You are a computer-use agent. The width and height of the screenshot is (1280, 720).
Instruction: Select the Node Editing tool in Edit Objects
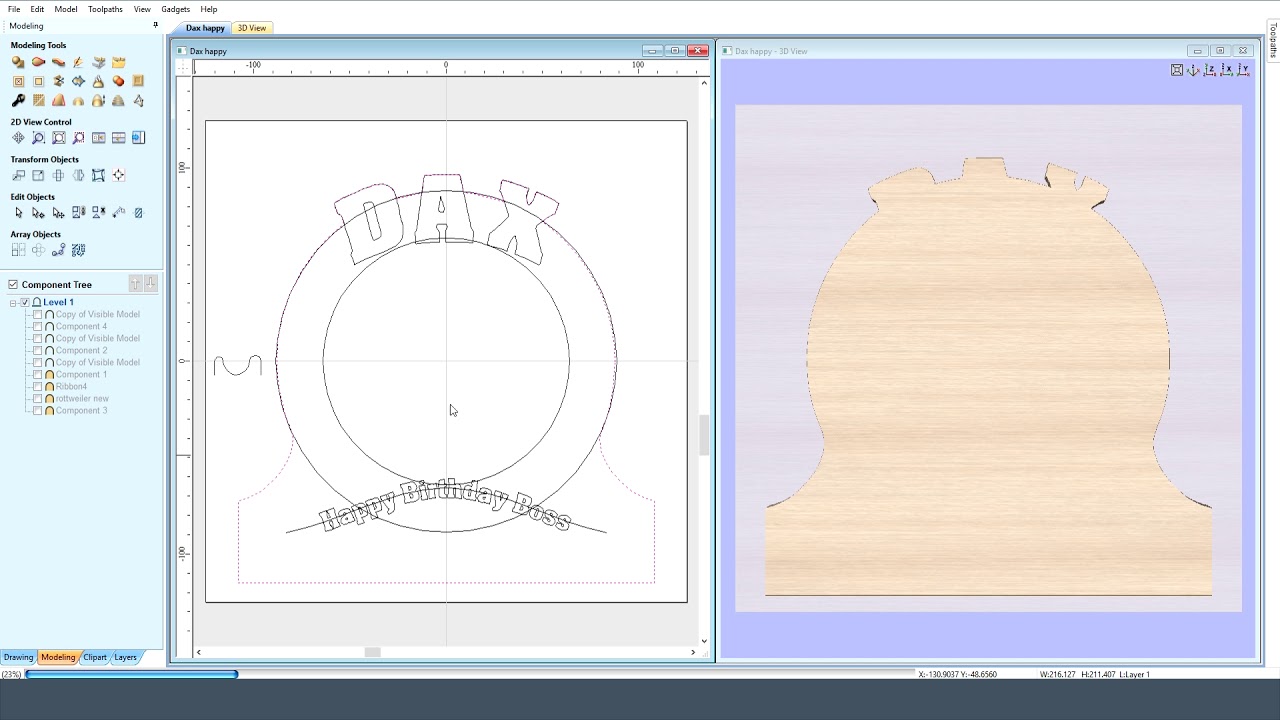[36, 212]
